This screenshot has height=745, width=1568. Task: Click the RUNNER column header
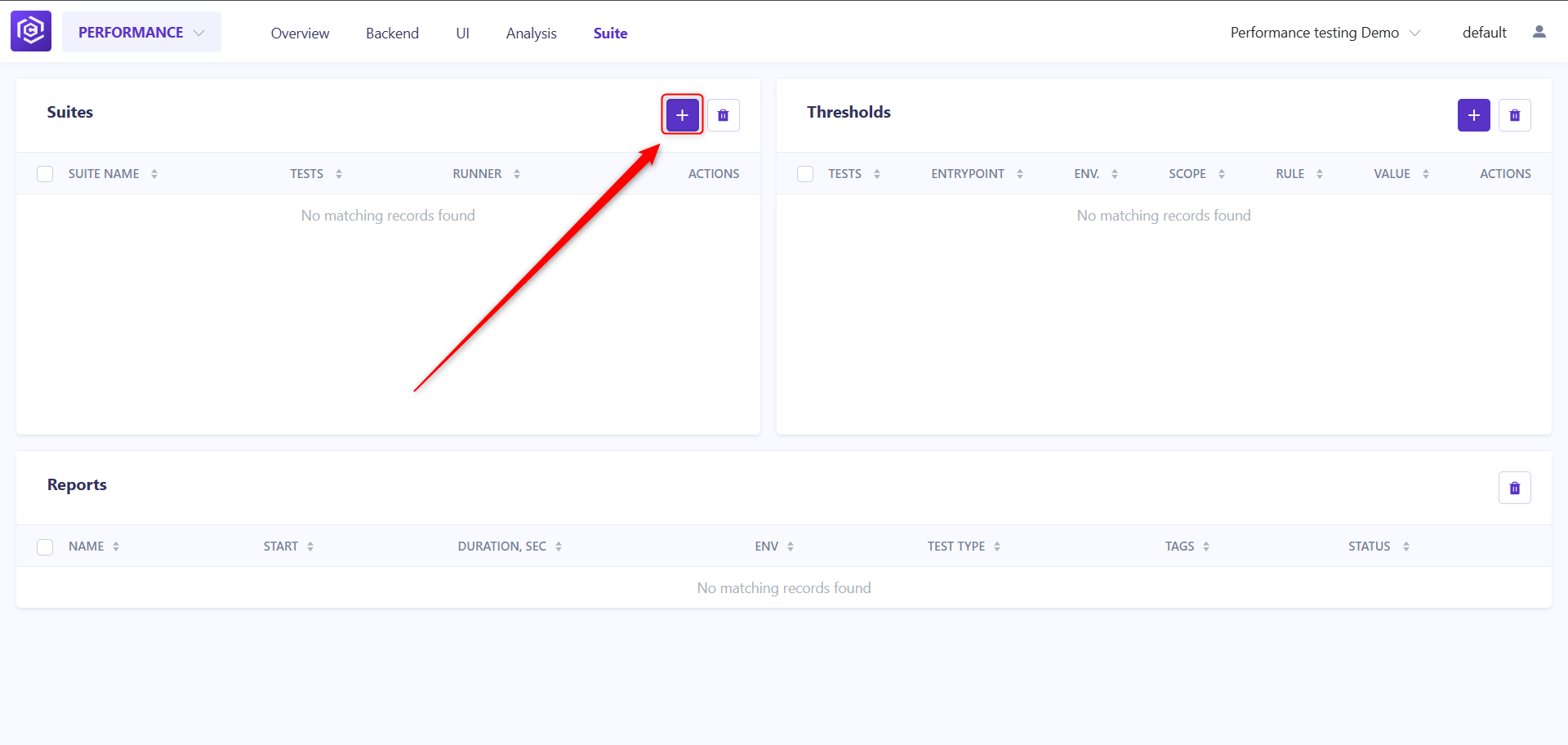[x=477, y=174]
